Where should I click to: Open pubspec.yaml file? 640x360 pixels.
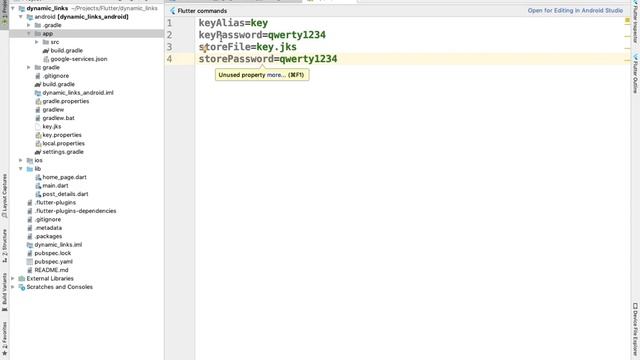53,262
